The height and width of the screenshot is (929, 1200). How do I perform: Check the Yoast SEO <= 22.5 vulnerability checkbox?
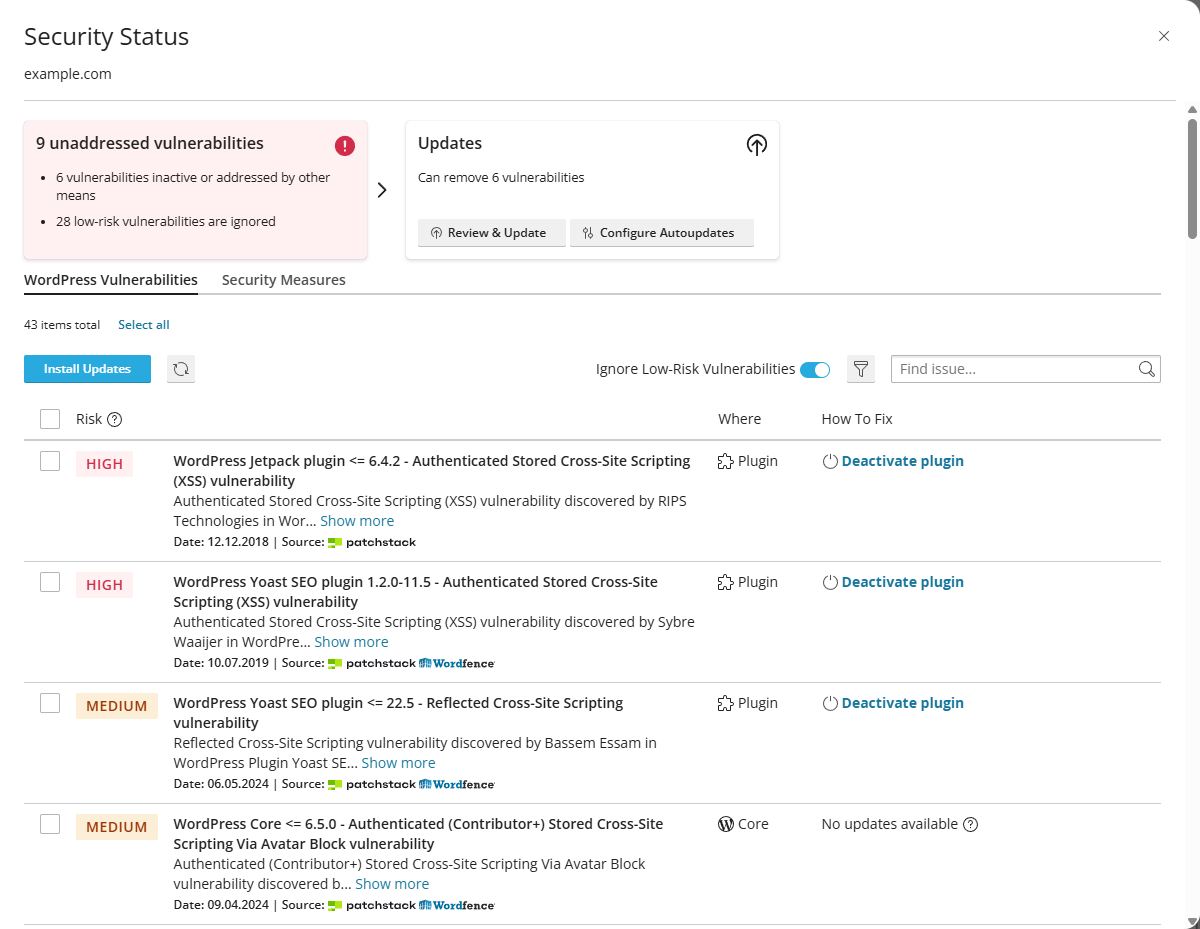click(x=50, y=703)
